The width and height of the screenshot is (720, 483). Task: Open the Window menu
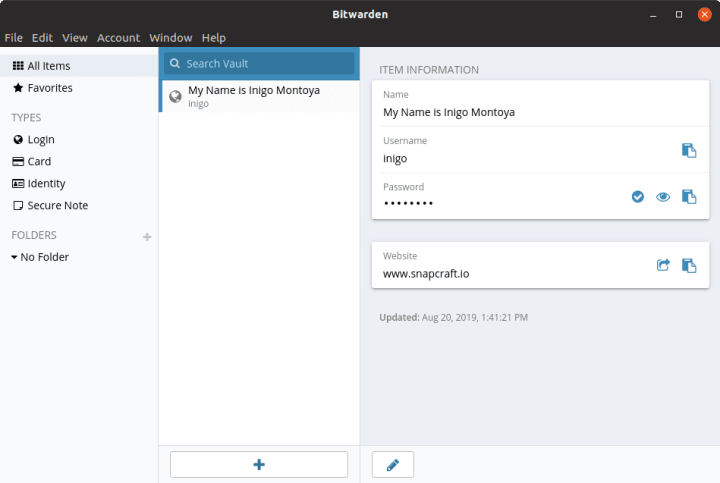pyautogui.click(x=170, y=38)
